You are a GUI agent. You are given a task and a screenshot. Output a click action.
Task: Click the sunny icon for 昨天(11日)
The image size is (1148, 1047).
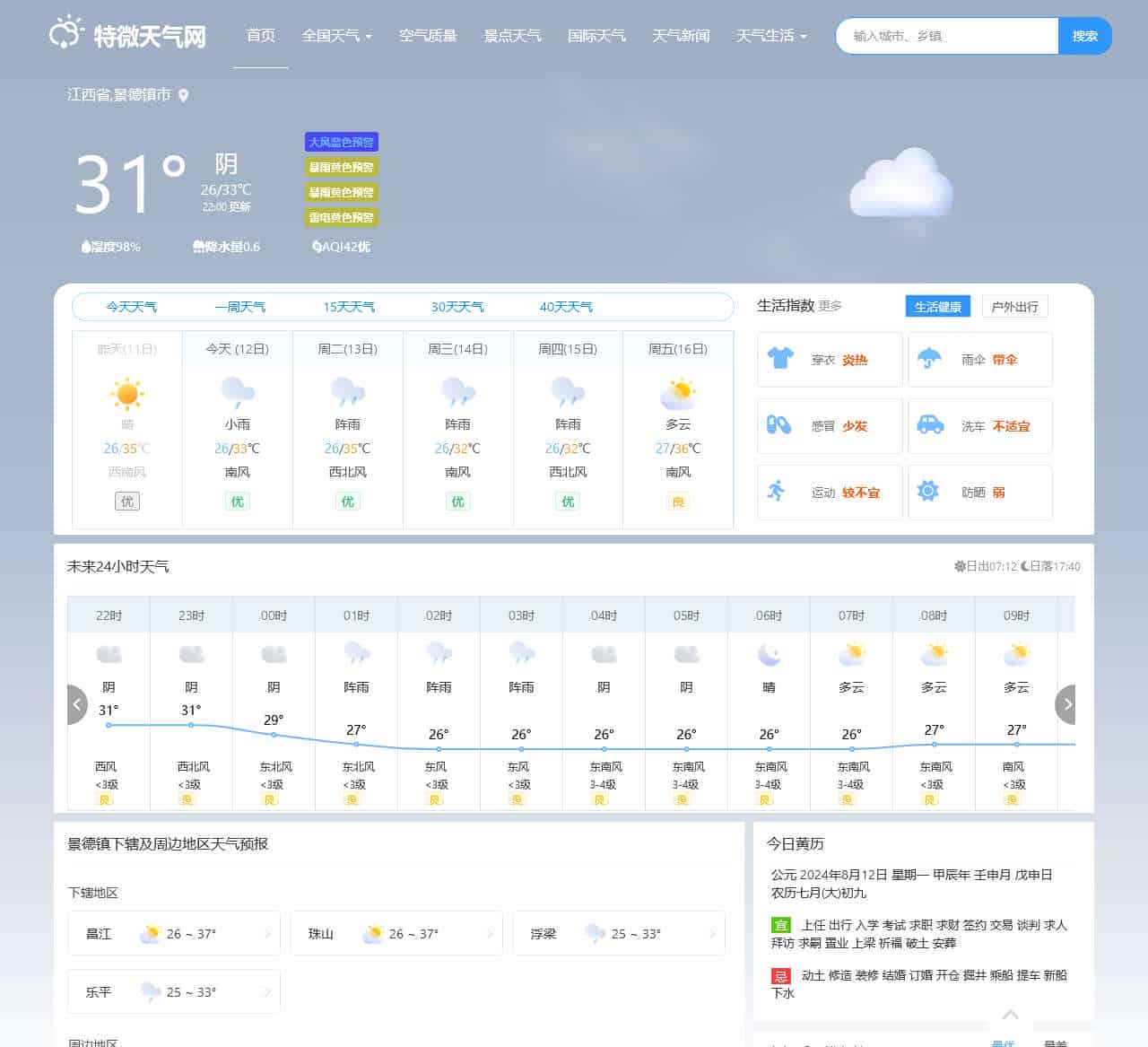tap(127, 393)
